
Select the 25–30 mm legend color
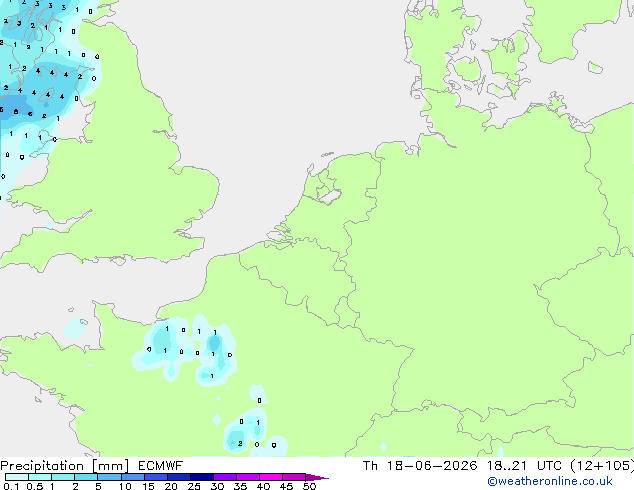pos(201,477)
